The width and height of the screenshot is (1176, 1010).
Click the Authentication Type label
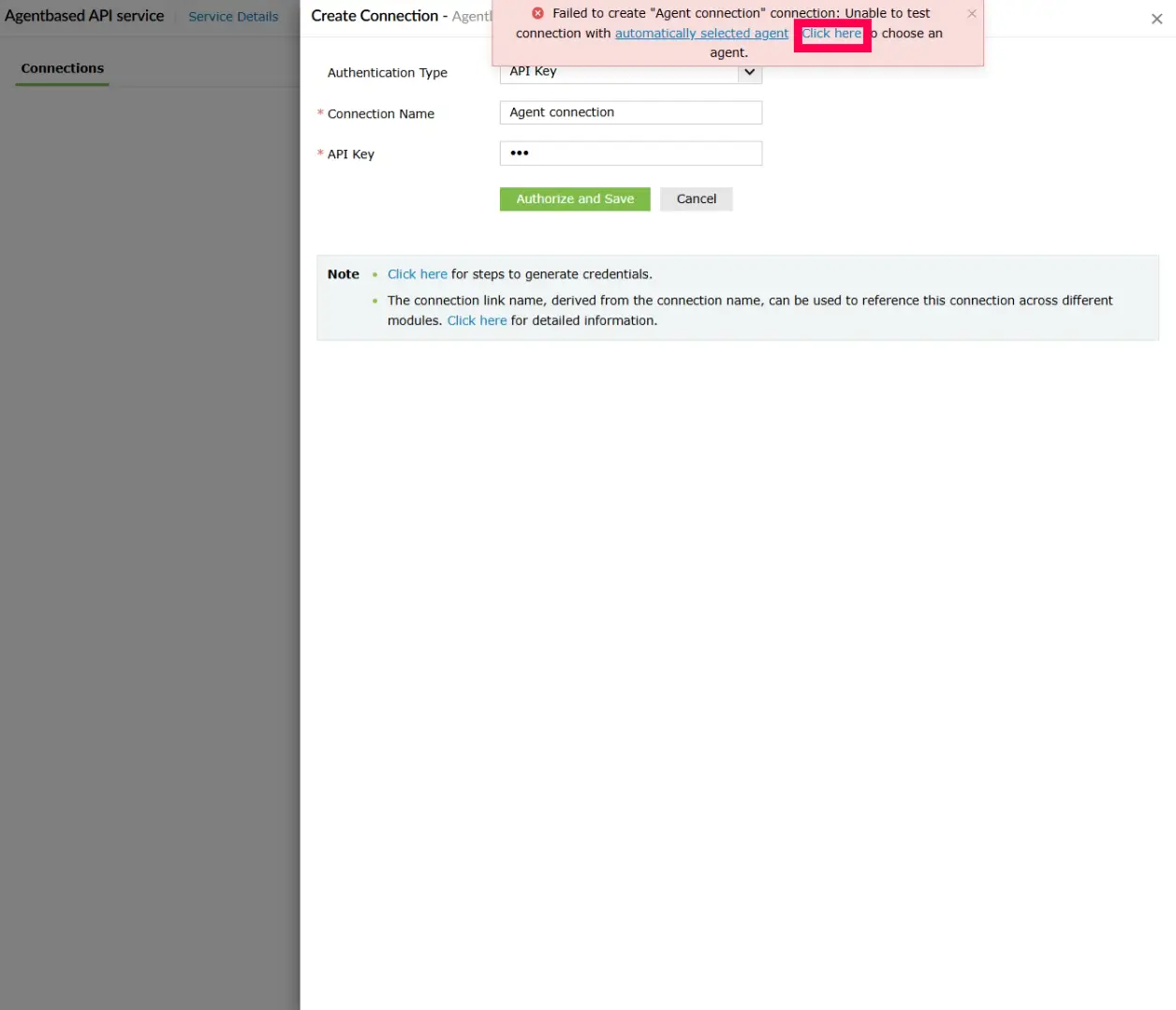(388, 73)
